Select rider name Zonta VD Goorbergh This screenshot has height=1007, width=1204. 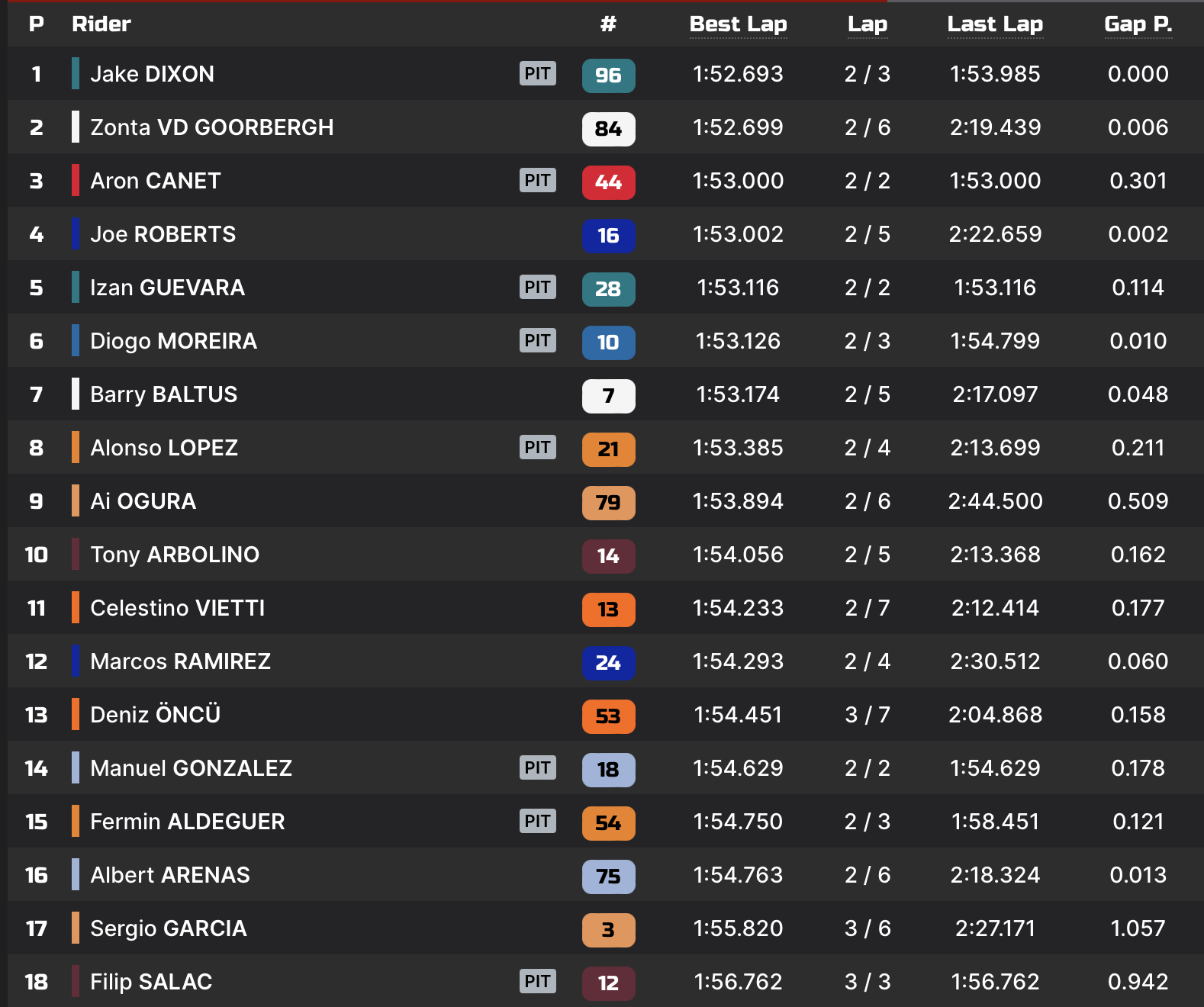pyautogui.click(x=211, y=127)
